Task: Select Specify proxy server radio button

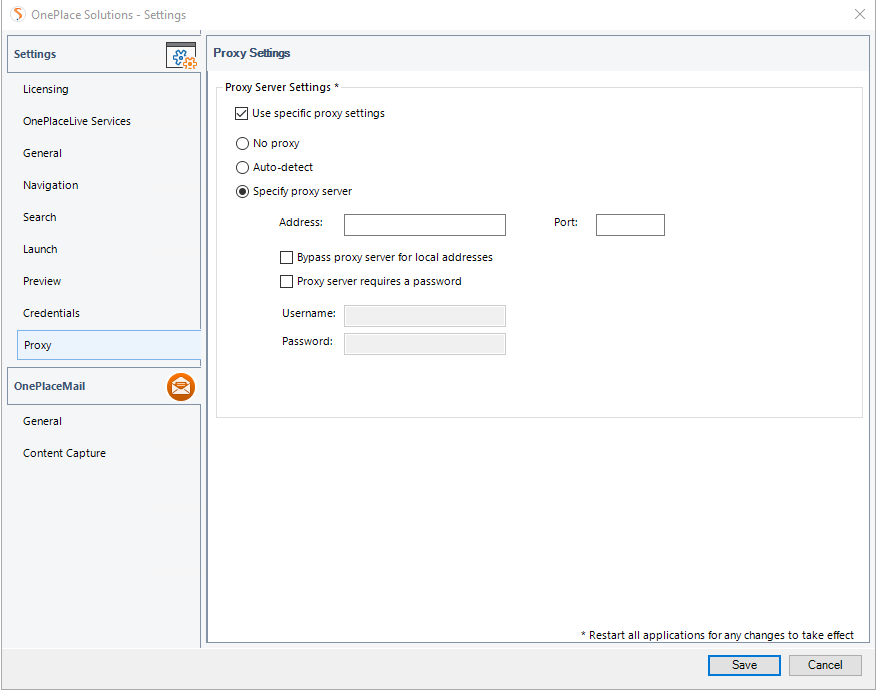Action: 242,192
